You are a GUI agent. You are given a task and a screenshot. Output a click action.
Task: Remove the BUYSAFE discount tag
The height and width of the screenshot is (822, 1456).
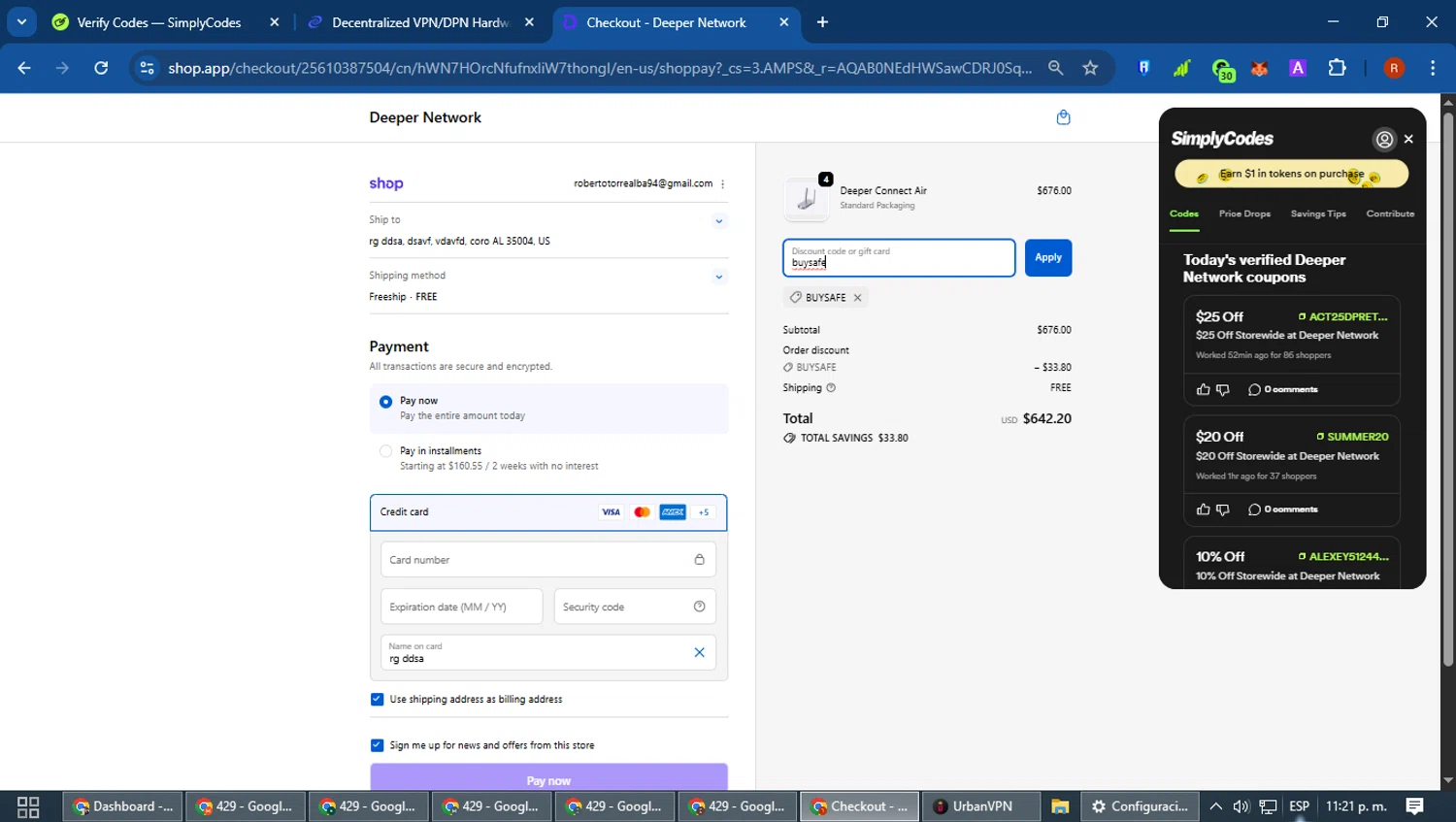pos(857,298)
